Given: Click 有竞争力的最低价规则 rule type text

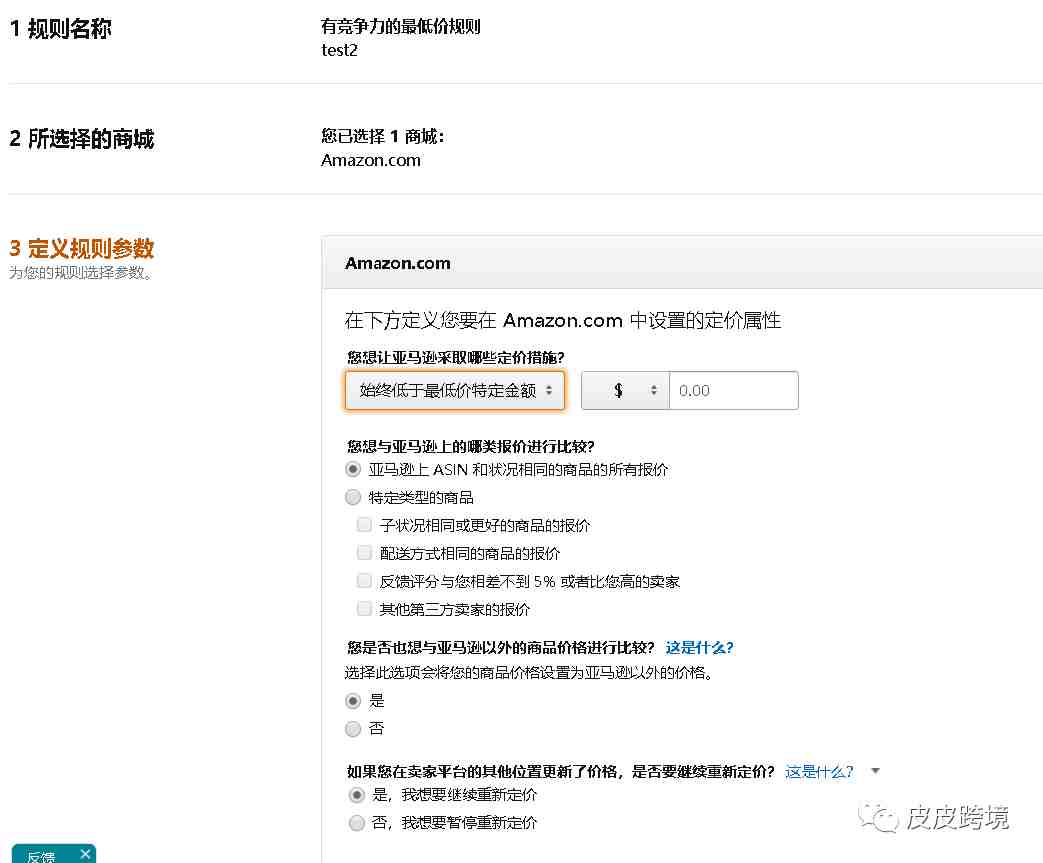Looking at the screenshot, I should (x=400, y=27).
